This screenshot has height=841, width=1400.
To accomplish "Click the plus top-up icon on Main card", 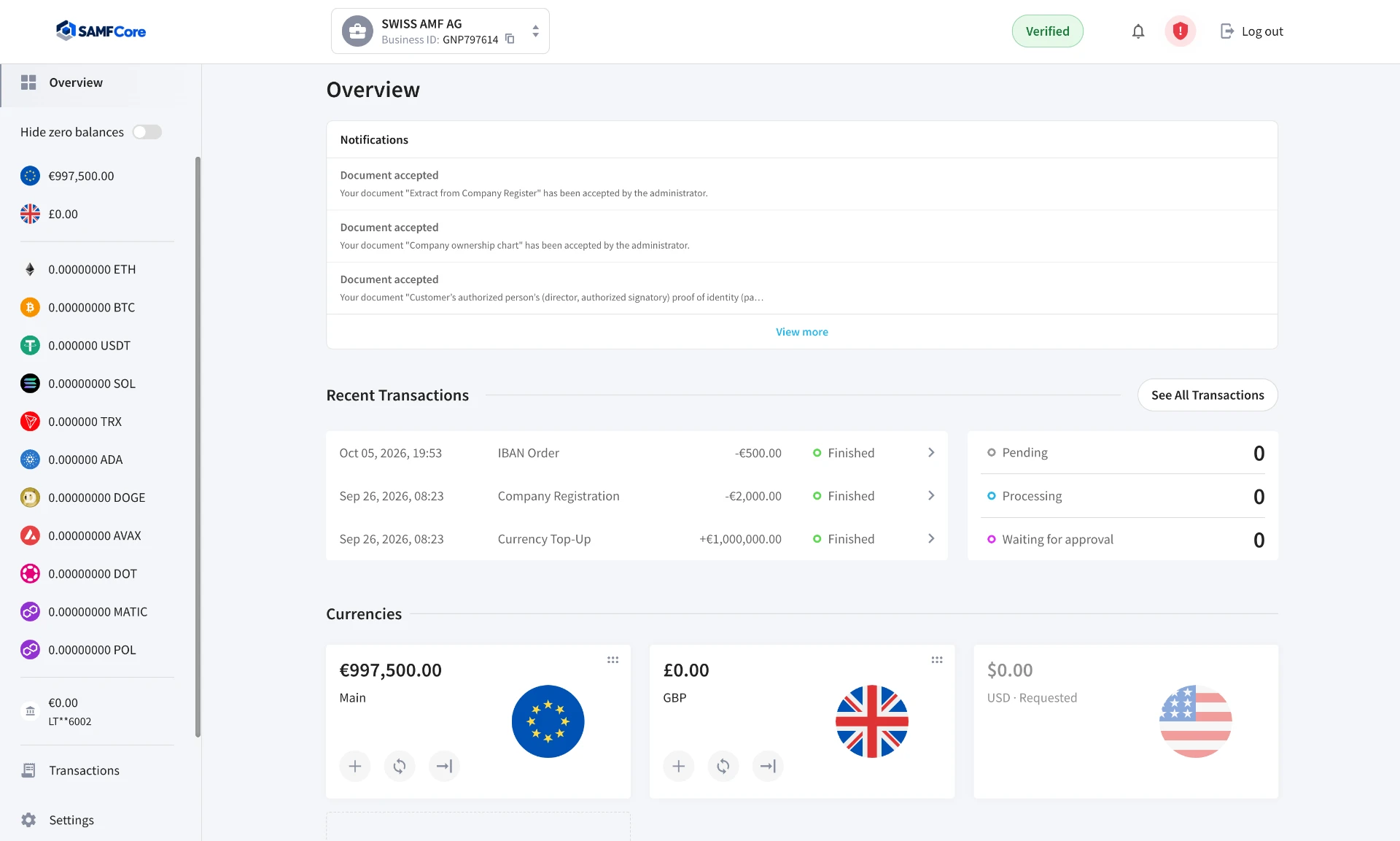I will [x=355, y=766].
